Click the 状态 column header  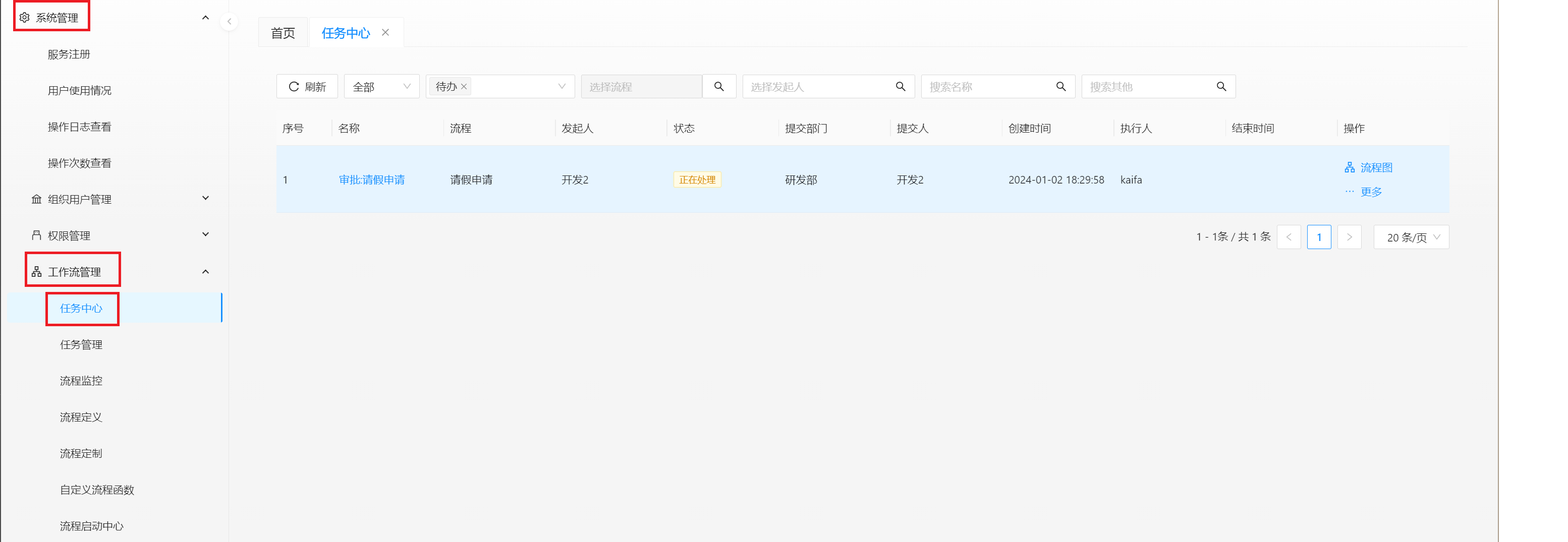(x=684, y=129)
